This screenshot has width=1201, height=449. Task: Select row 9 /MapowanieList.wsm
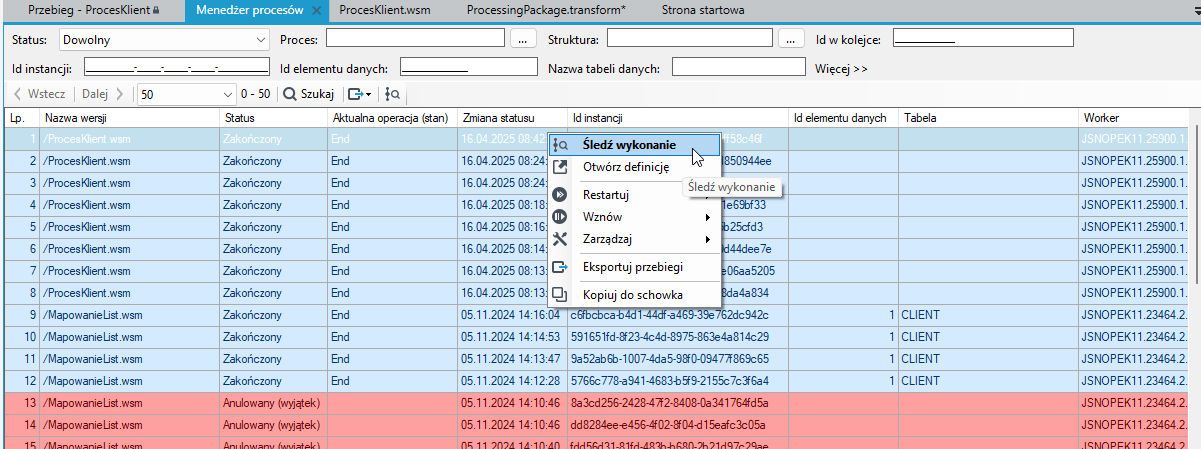coord(595,314)
